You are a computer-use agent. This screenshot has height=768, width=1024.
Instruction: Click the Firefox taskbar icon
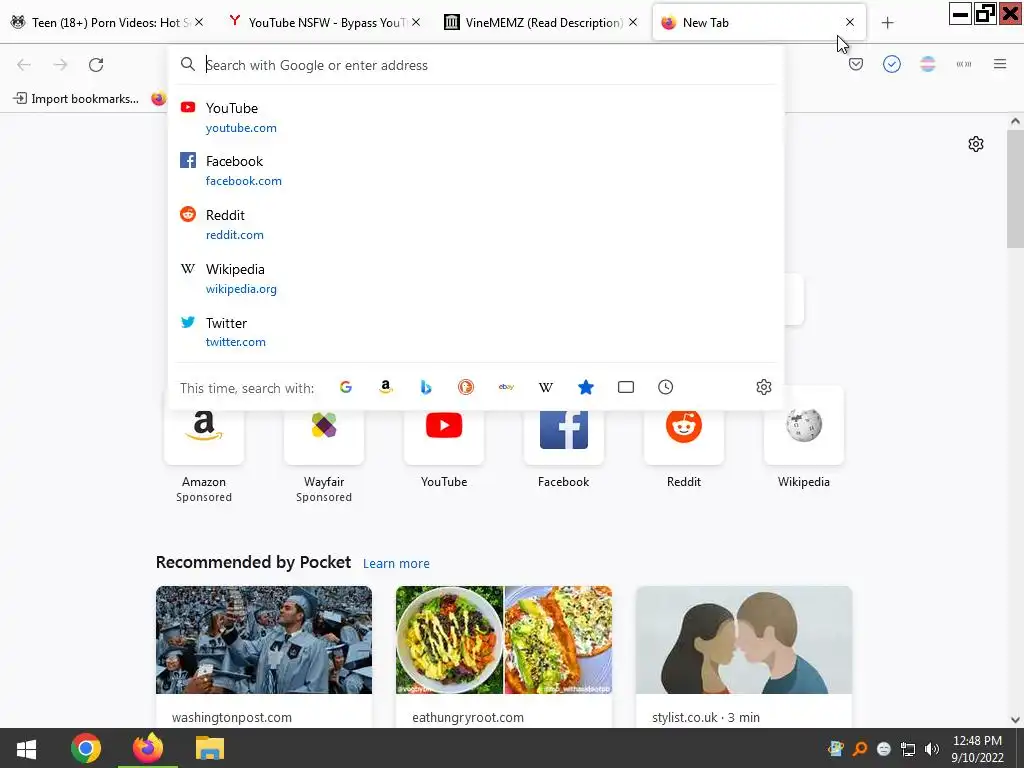pyautogui.click(x=148, y=748)
